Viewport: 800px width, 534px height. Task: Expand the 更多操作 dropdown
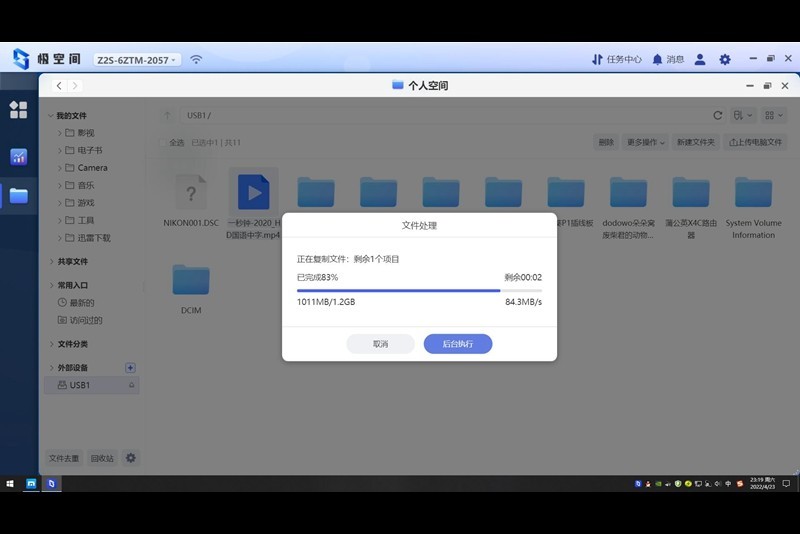pos(645,143)
